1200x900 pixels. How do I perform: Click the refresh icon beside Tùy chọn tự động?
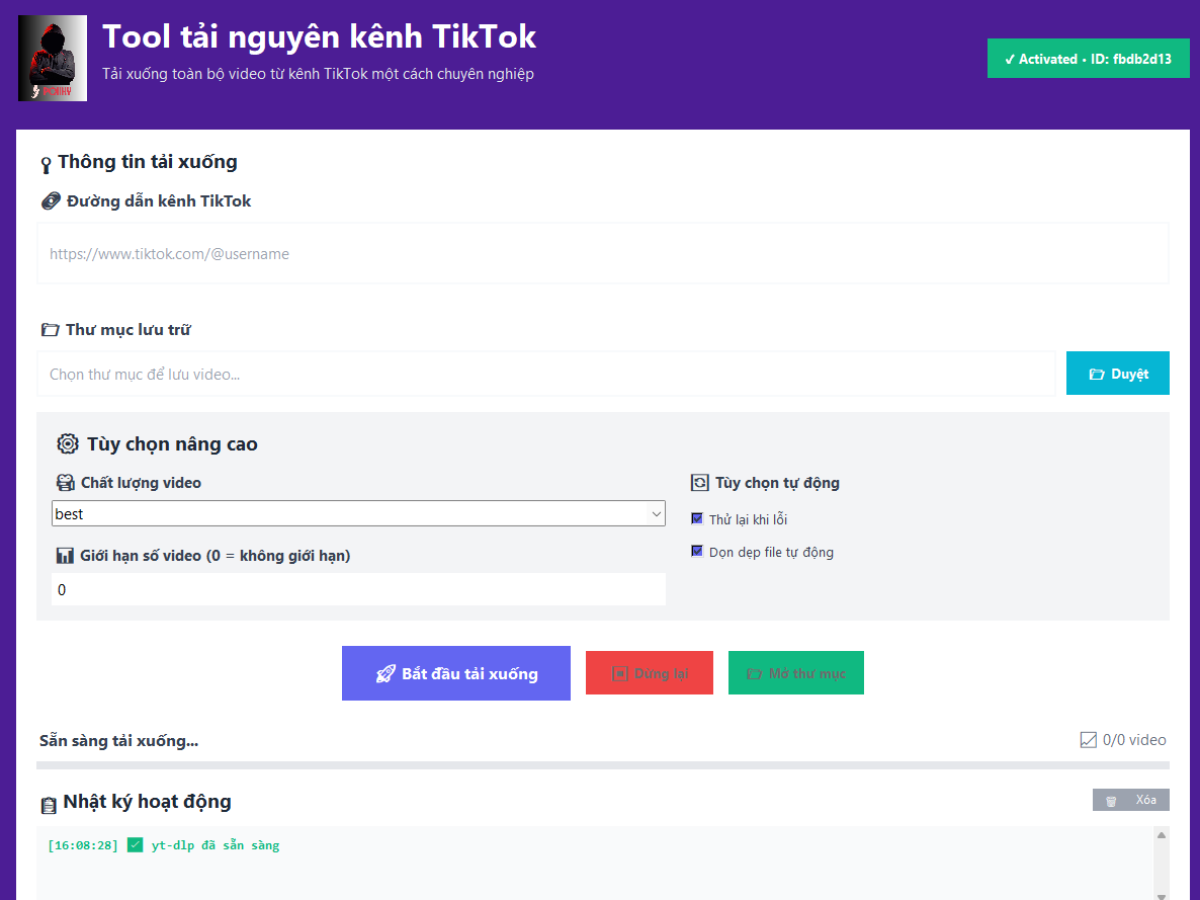pyautogui.click(x=700, y=482)
